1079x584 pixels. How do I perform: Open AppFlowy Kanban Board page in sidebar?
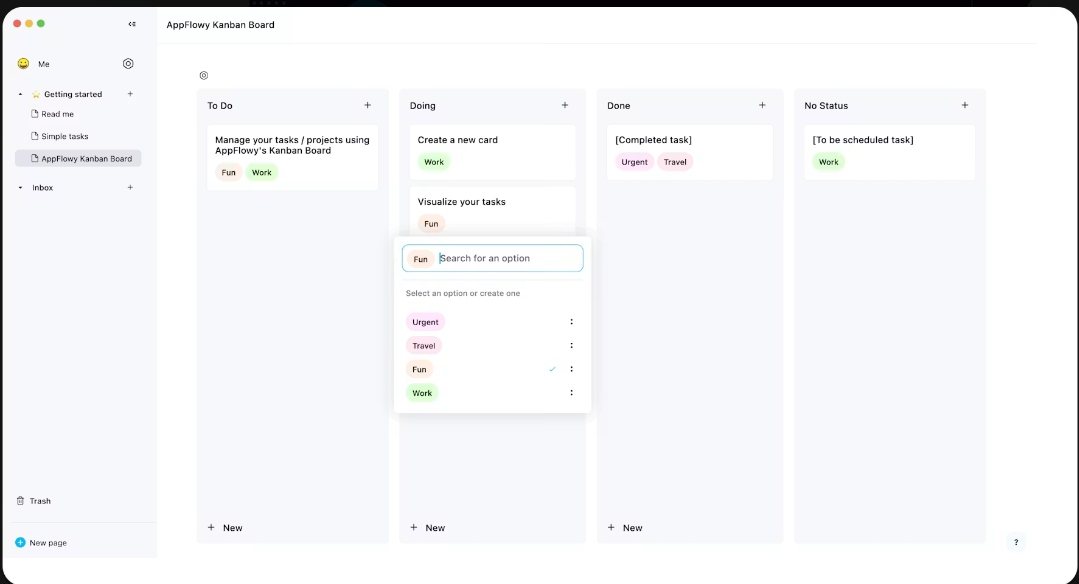coord(78,158)
